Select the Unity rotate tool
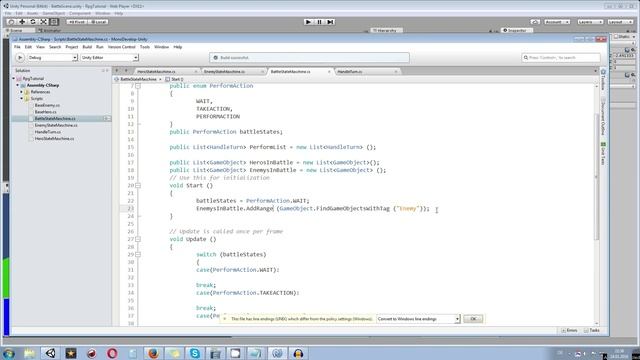This screenshot has width=640, height=360. 33,22
